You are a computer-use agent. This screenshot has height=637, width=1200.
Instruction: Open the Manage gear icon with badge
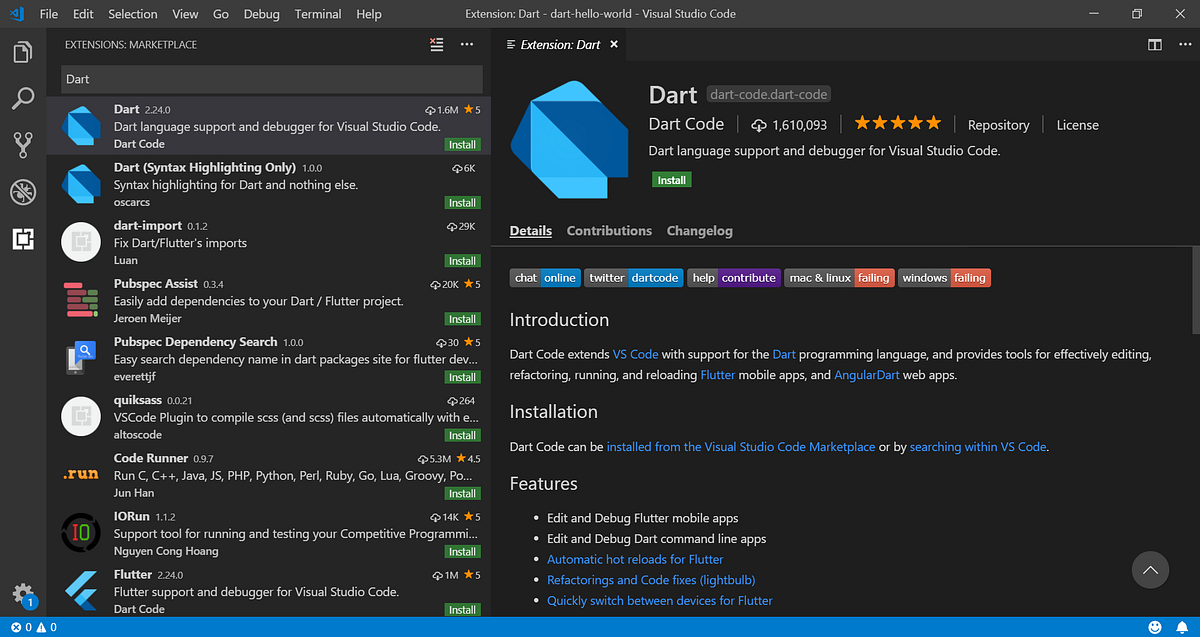pyautogui.click(x=22, y=594)
